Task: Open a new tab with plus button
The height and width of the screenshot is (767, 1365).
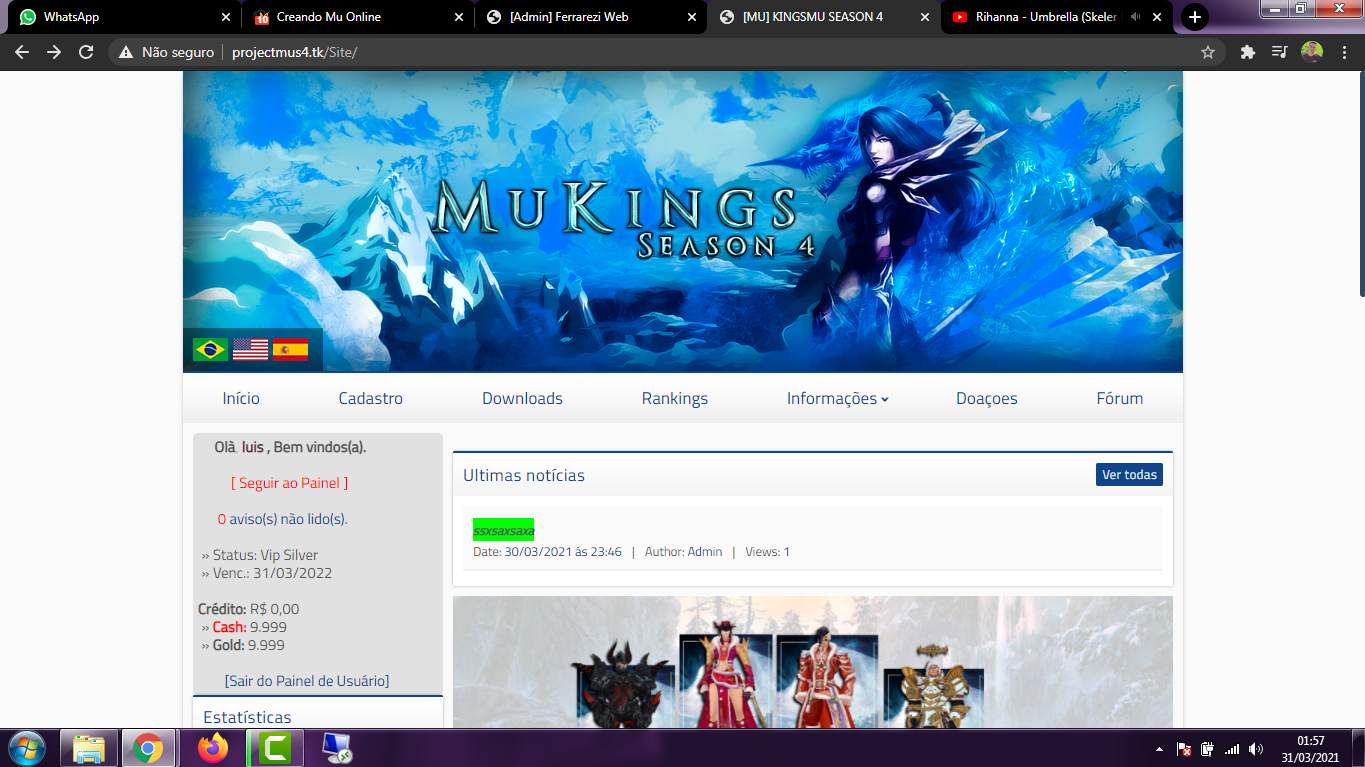Action: click(1195, 17)
